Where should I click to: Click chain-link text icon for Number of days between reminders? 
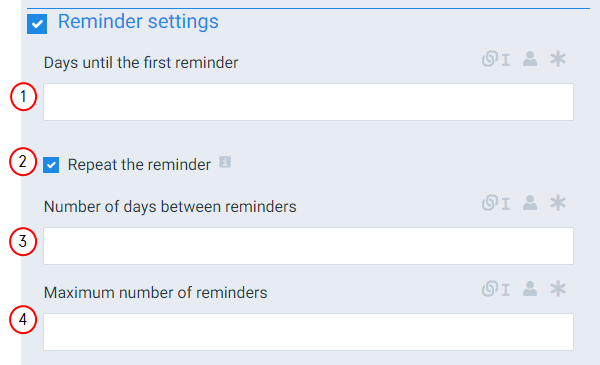click(496, 203)
